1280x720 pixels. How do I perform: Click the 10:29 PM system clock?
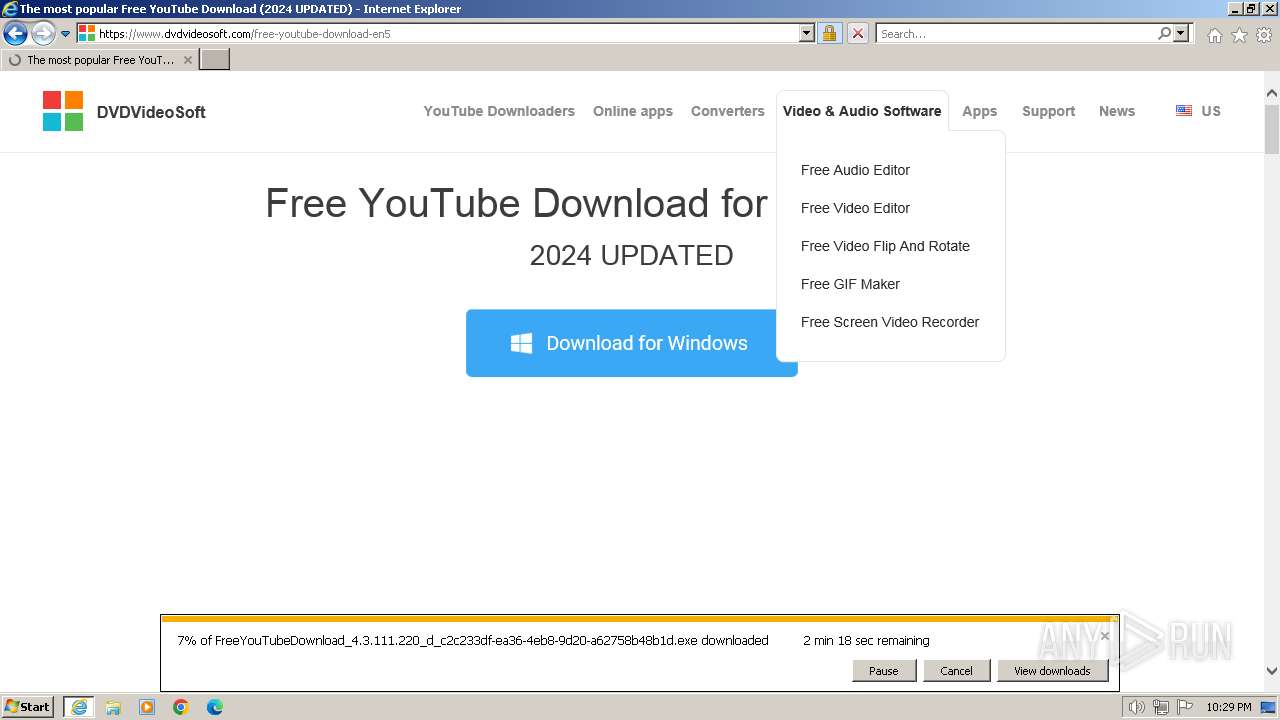coord(1228,707)
